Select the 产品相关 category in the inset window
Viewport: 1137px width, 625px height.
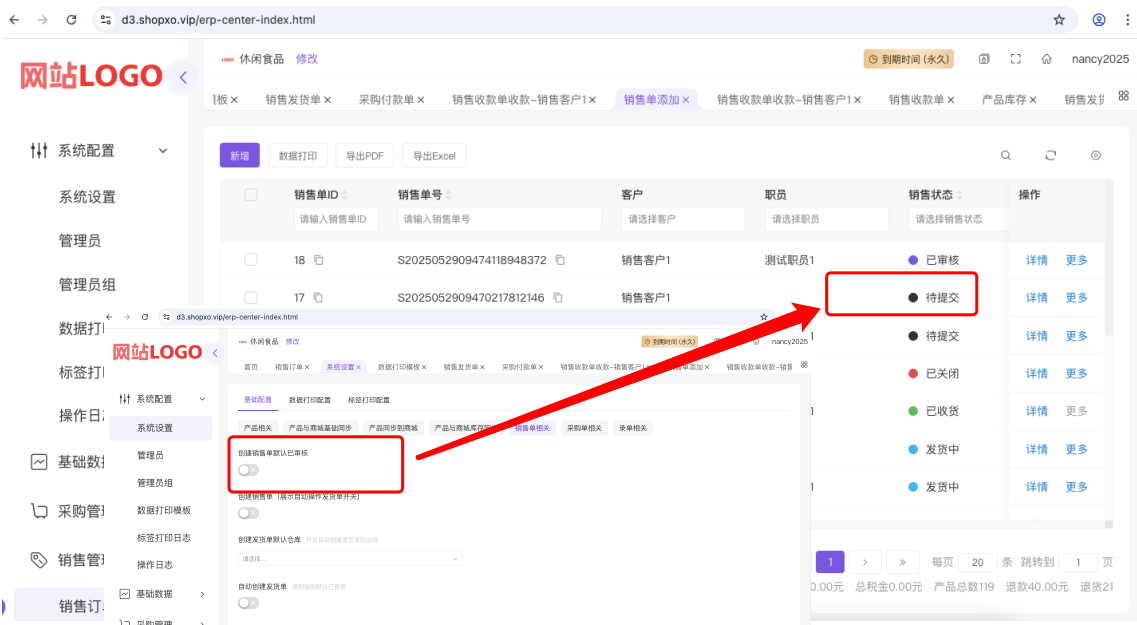tap(257, 428)
